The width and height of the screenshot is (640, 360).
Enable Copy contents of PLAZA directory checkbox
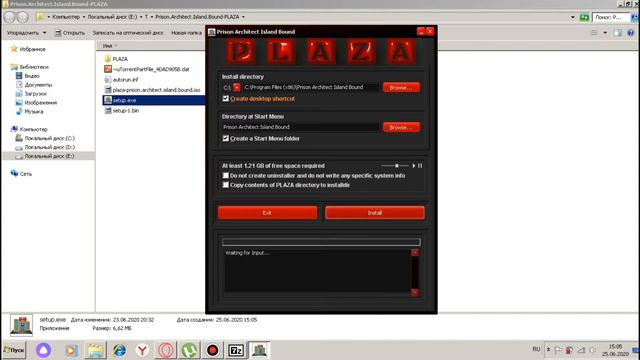click(226, 185)
